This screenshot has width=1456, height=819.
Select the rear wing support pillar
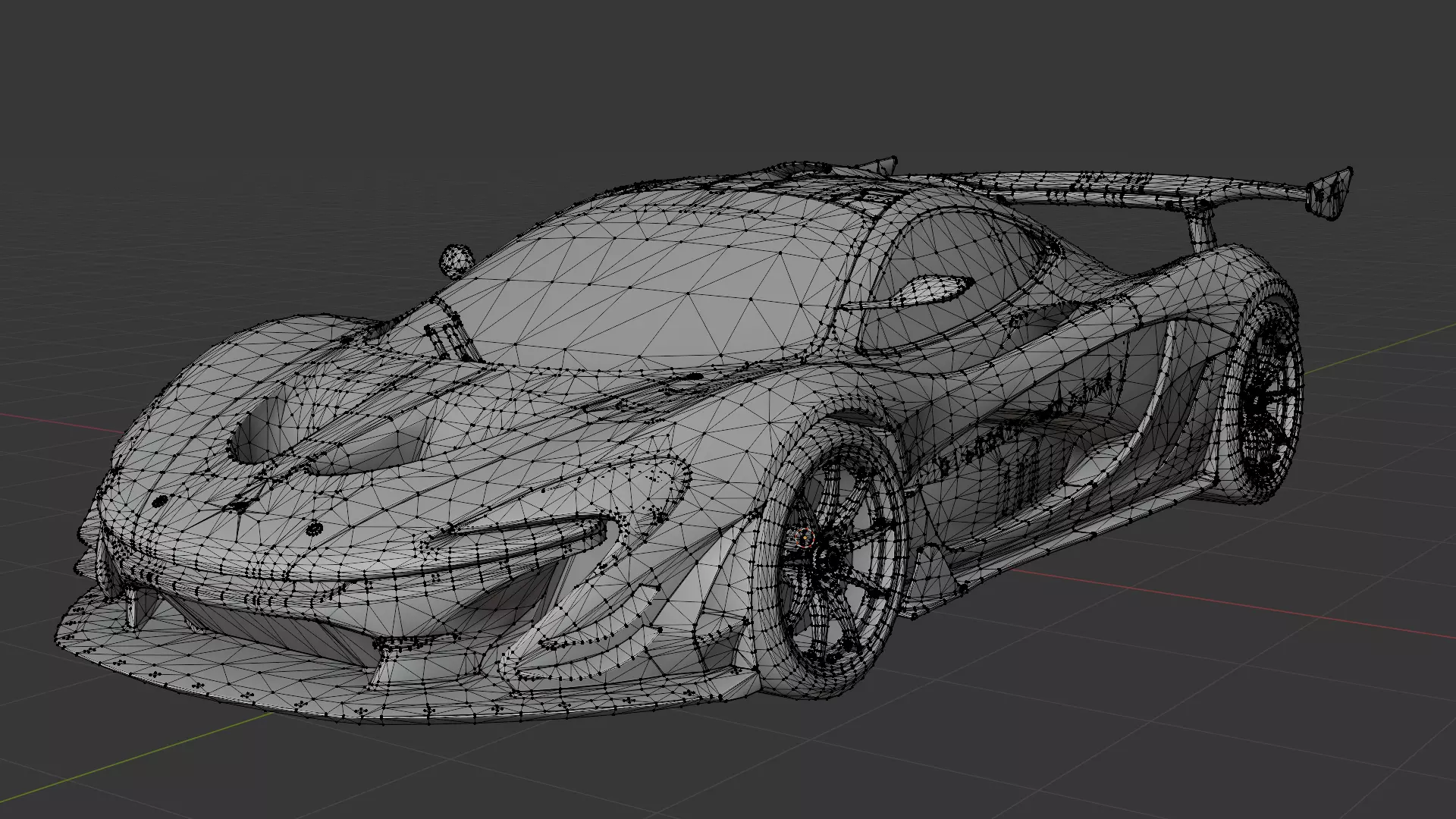1200,231
